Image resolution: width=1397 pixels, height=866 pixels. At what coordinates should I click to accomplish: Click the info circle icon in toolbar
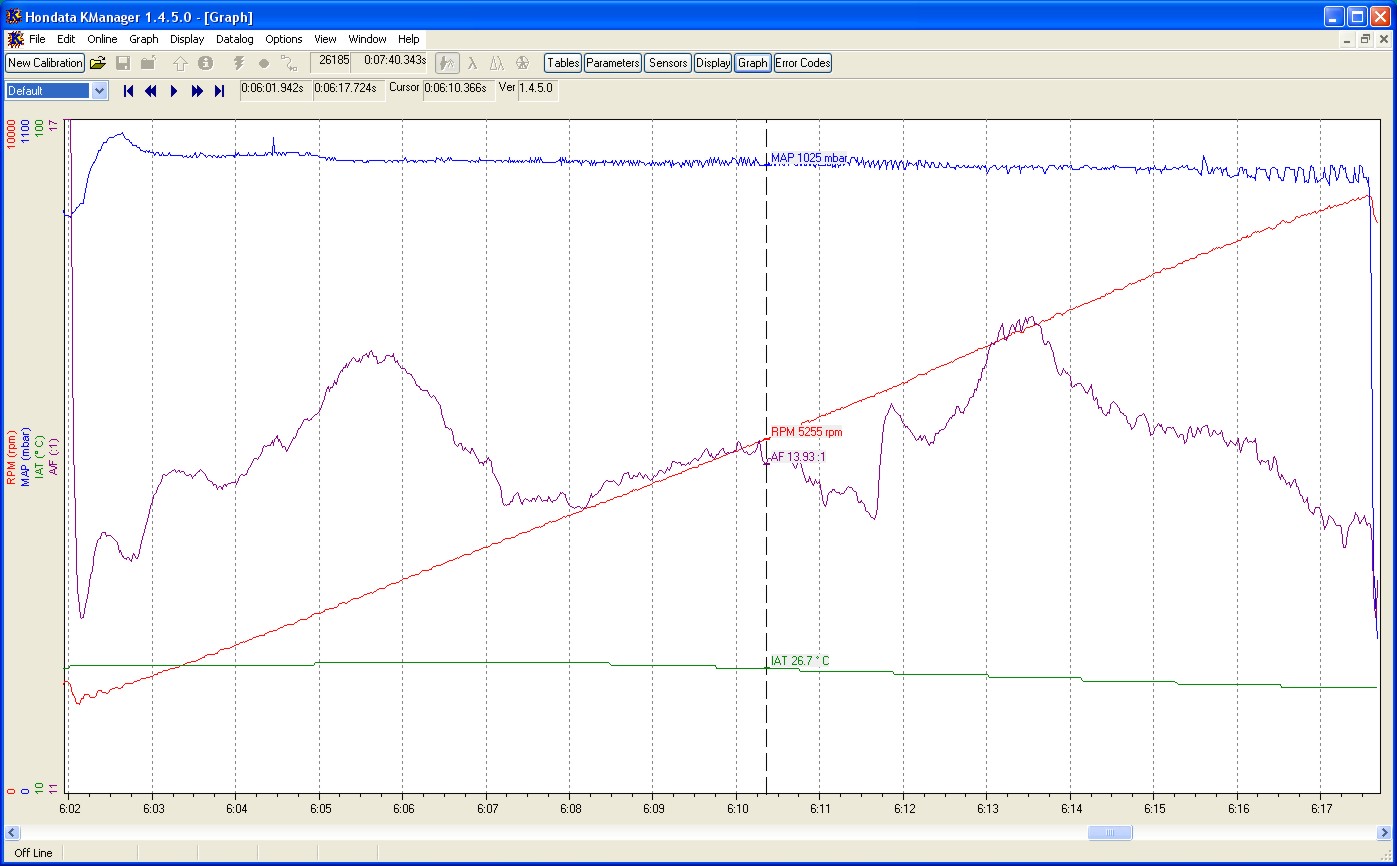[205, 63]
